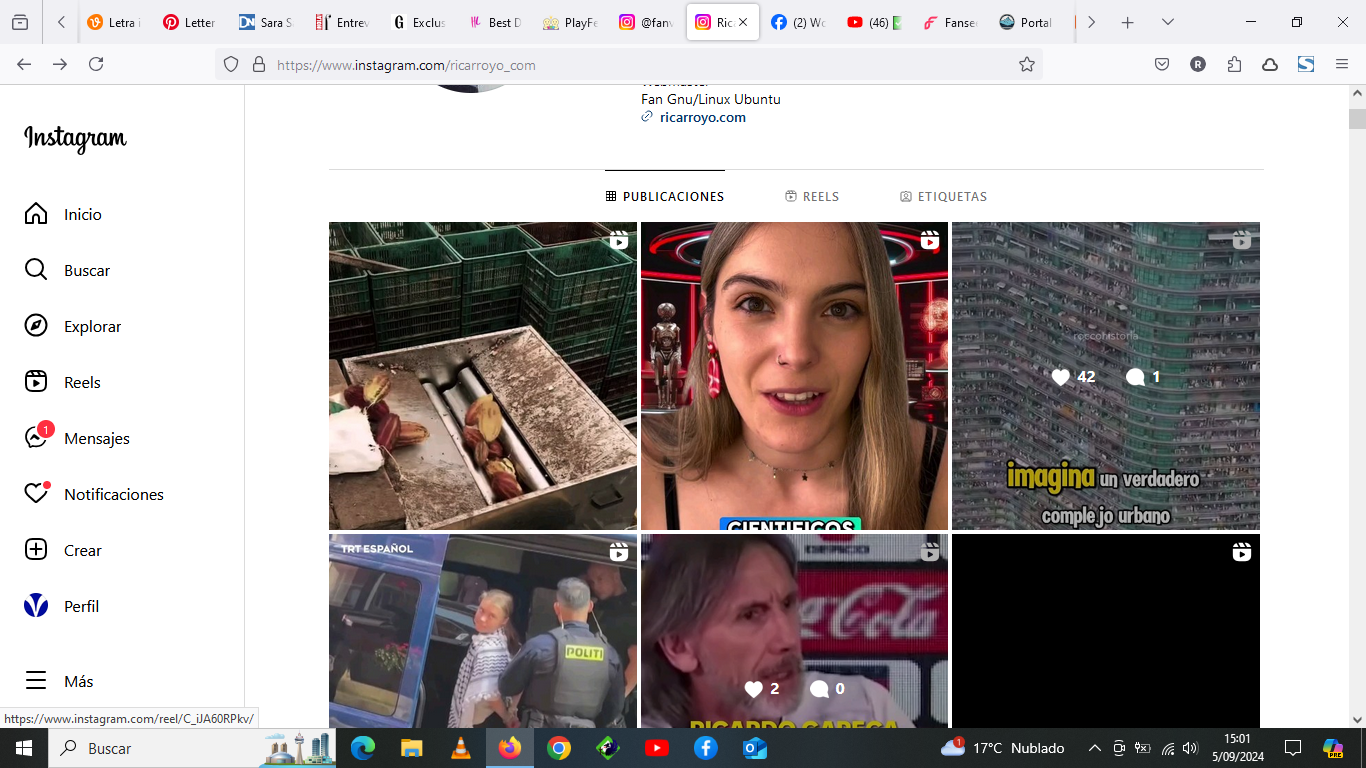Open CIENTIFICOS woman reel thumbnail
This screenshot has width=1366, height=768.
pyautogui.click(x=794, y=376)
